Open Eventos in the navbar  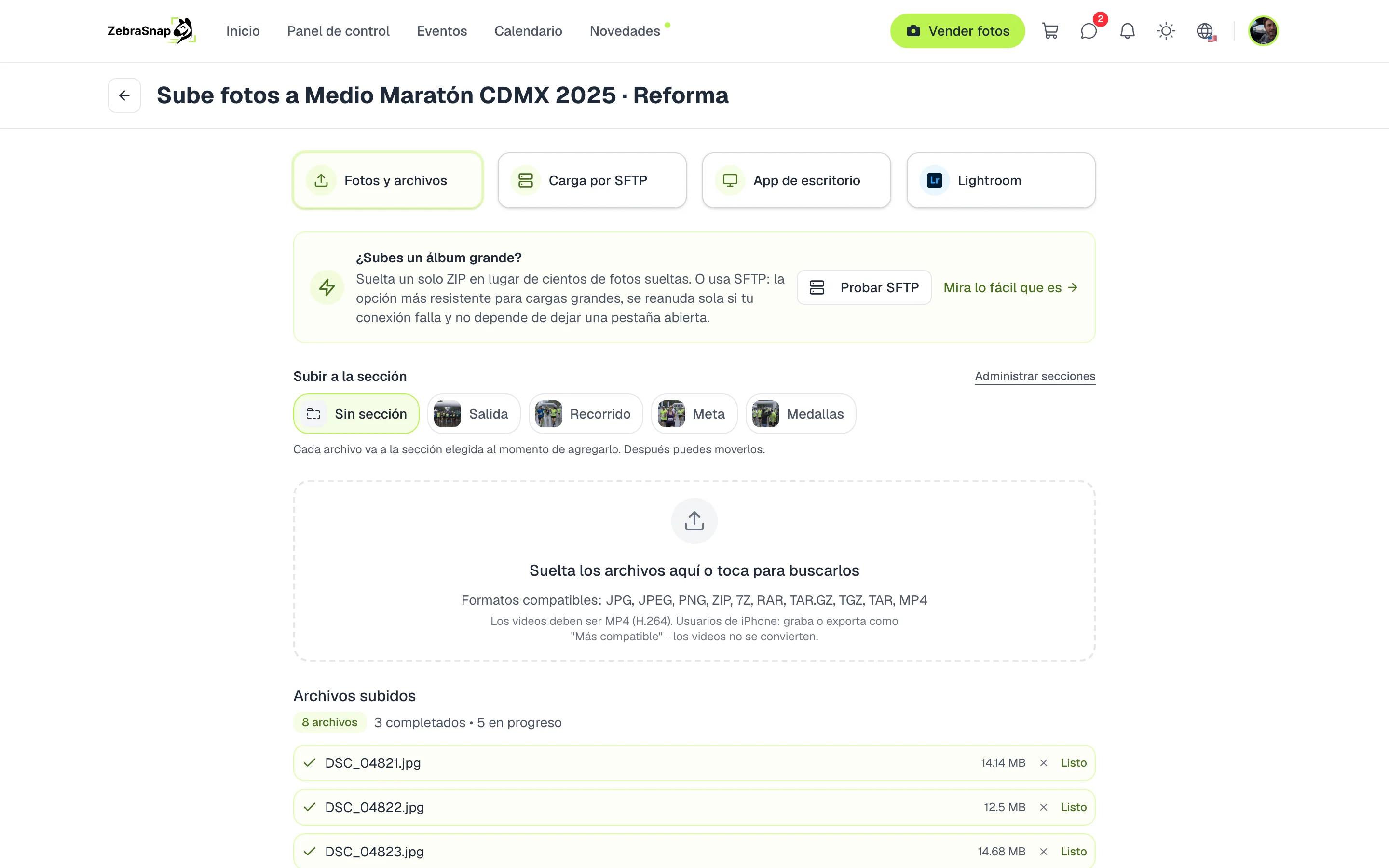pos(442,31)
